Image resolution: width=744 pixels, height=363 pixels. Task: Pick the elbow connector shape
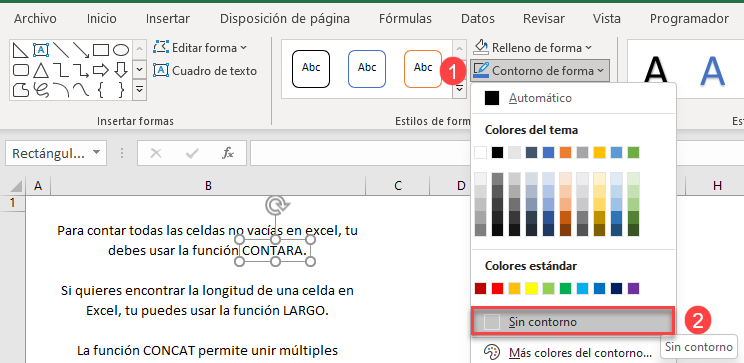pos(61,70)
